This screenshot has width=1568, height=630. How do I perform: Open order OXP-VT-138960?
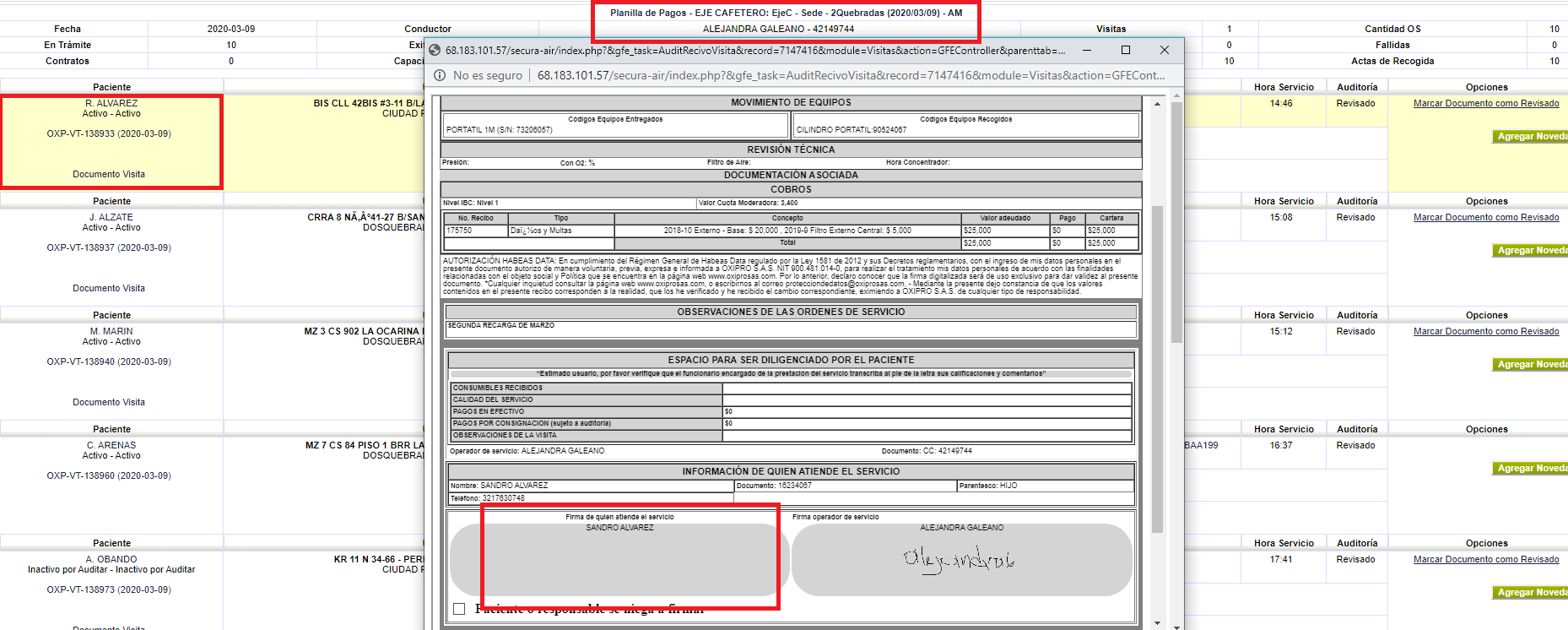[109, 475]
